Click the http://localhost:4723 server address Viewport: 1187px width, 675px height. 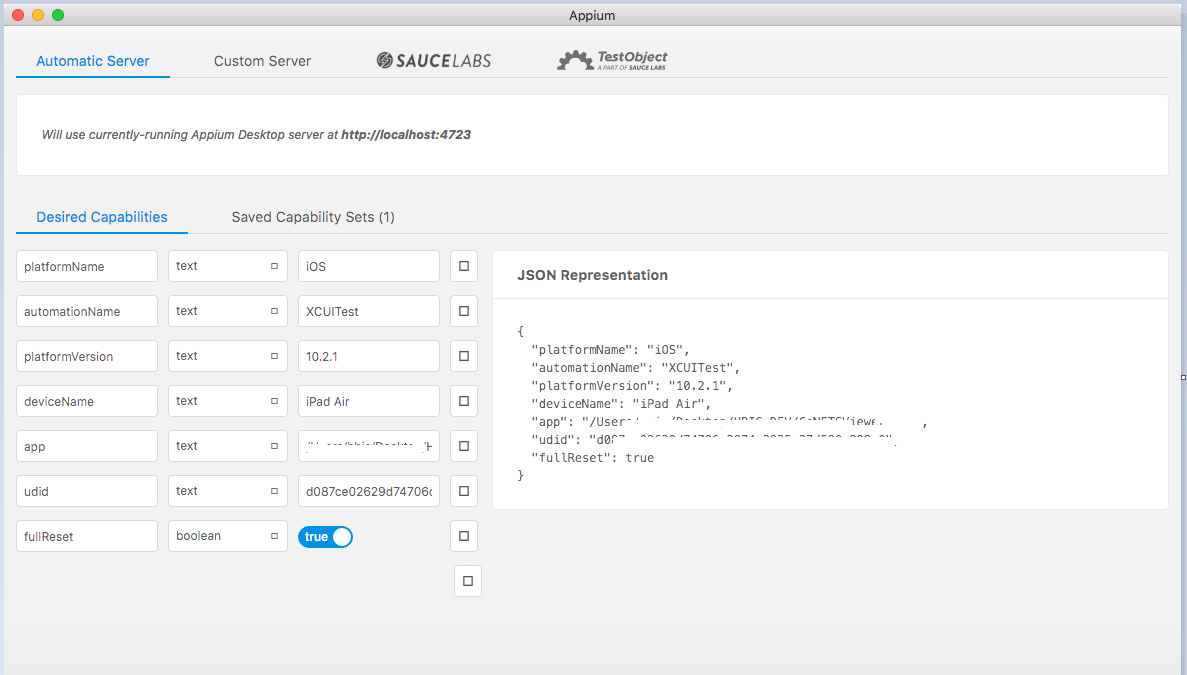[x=406, y=135]
